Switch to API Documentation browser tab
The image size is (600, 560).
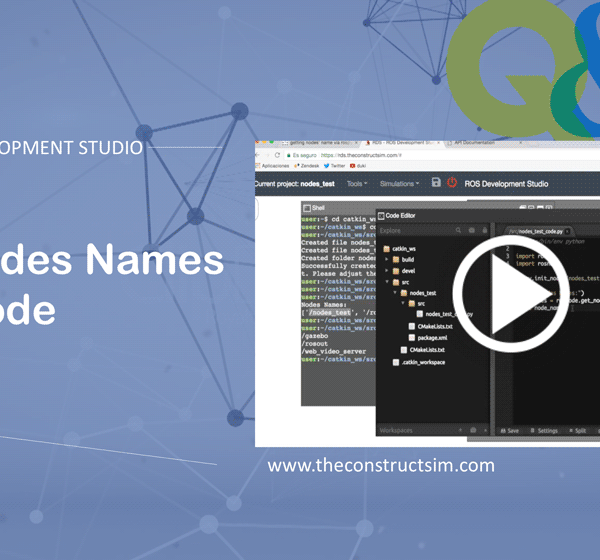point(484,143)
